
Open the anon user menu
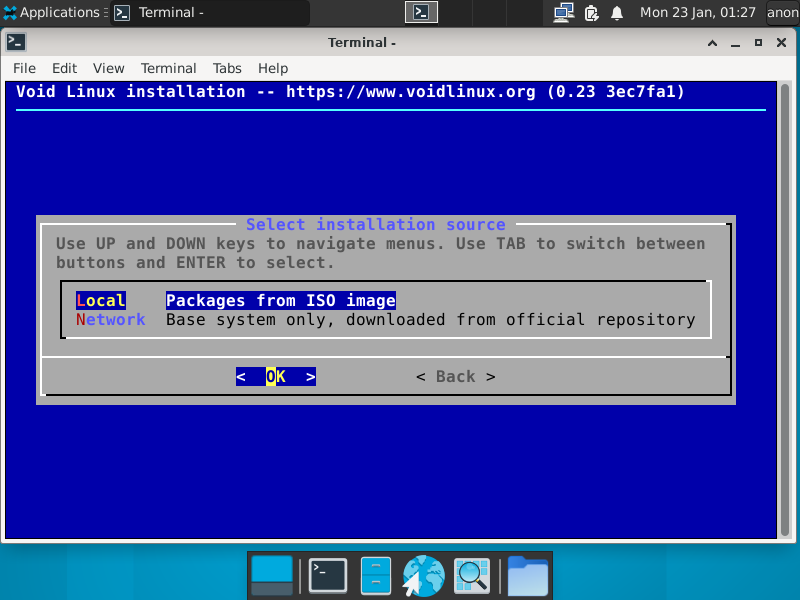(x=783, y=12)
